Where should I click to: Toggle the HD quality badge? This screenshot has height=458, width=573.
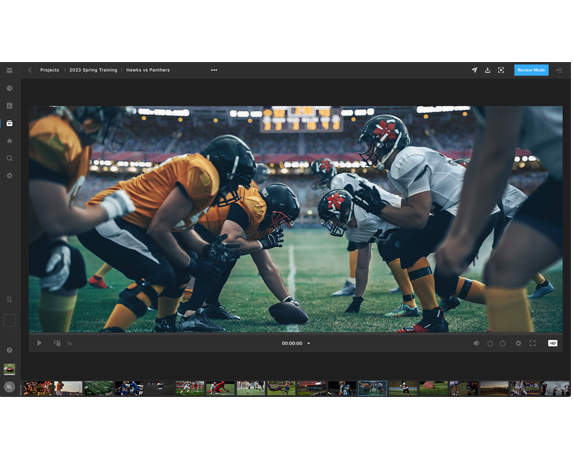tap(553, 343)
